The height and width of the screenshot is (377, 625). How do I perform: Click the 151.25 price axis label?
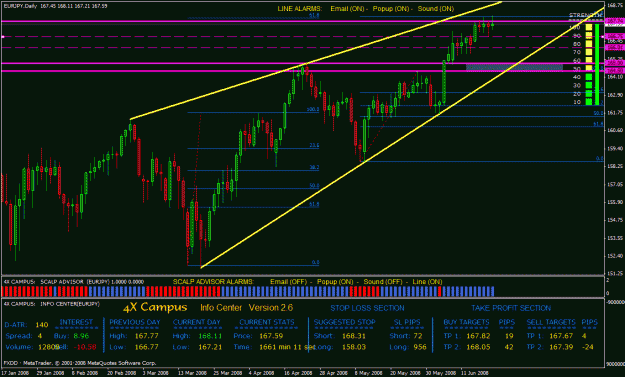tap(615, 273)
